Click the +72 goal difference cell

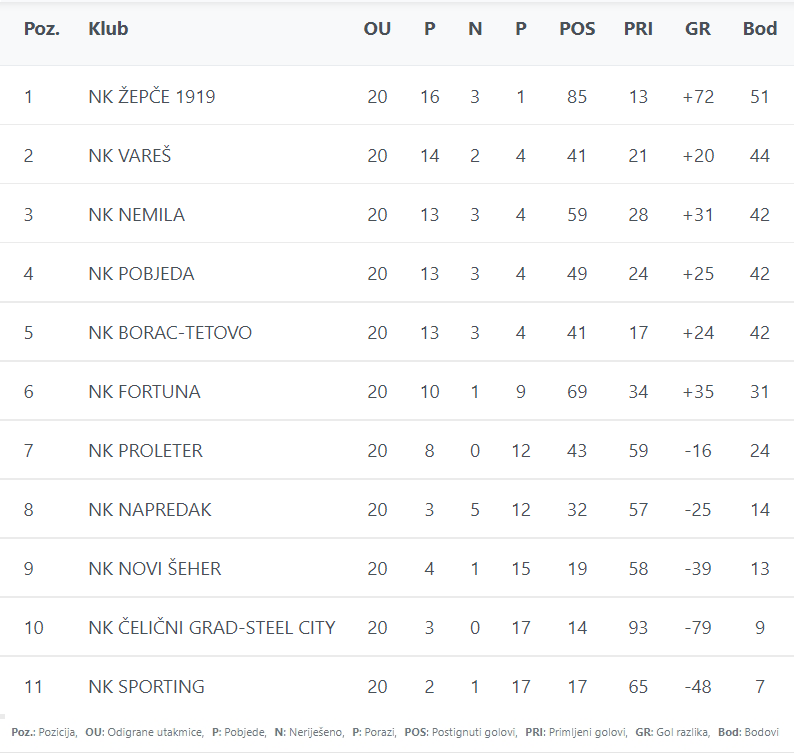698,97
